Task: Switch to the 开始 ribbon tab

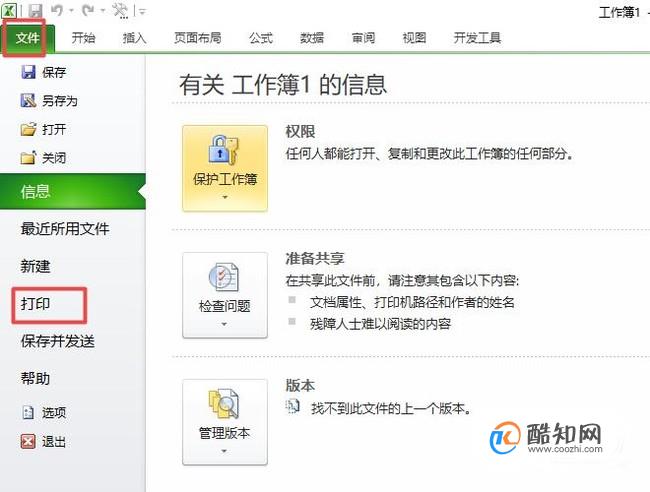Action: tap(83, 38)
